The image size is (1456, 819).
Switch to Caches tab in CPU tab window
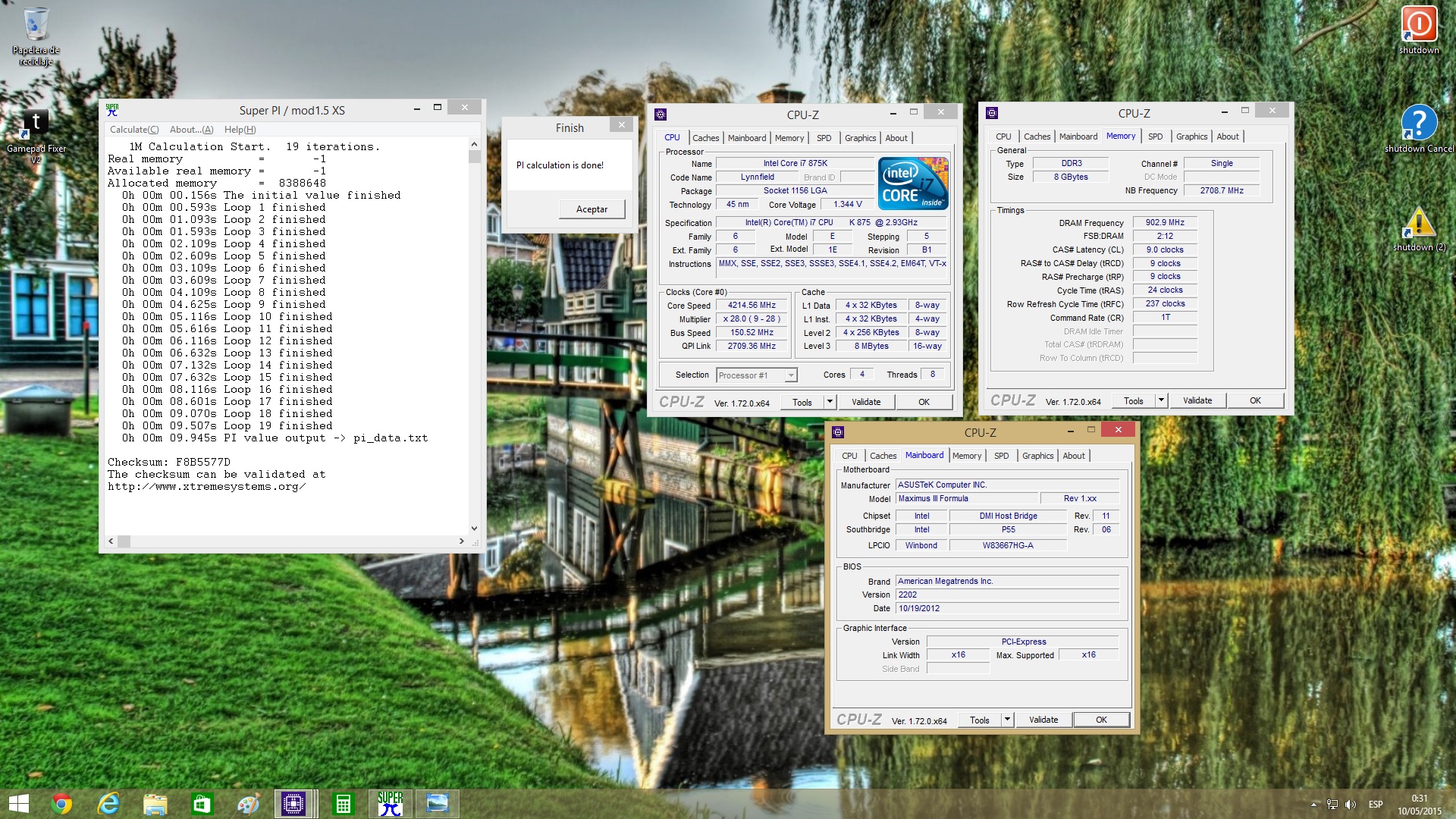coord(705,138)
